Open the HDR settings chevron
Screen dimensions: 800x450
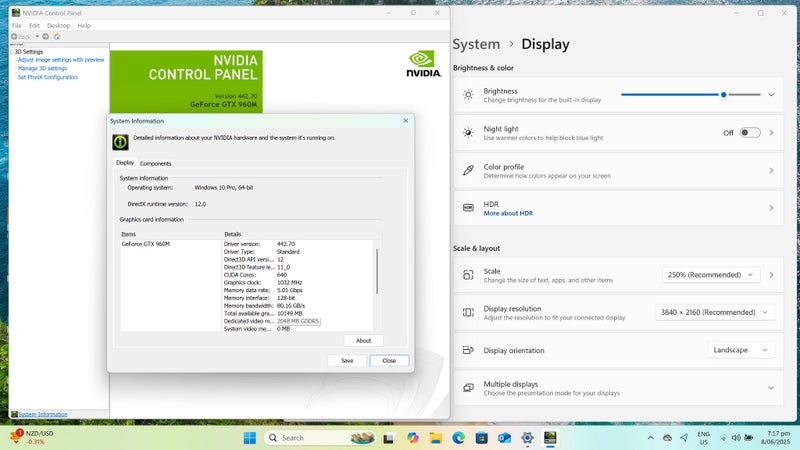[771, 208]
